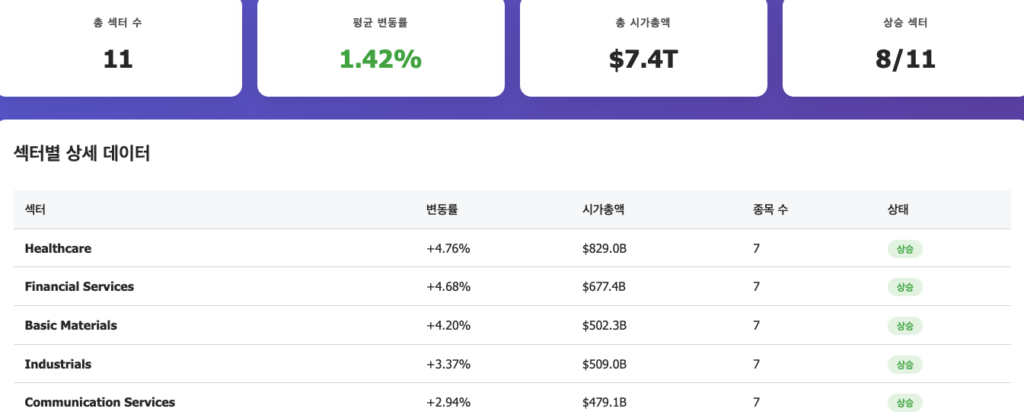Image resolution: width=1024 pixels, height=418 pixels.
Task: Click the Basic Materials sector name
Action: (x=71, y=325)
